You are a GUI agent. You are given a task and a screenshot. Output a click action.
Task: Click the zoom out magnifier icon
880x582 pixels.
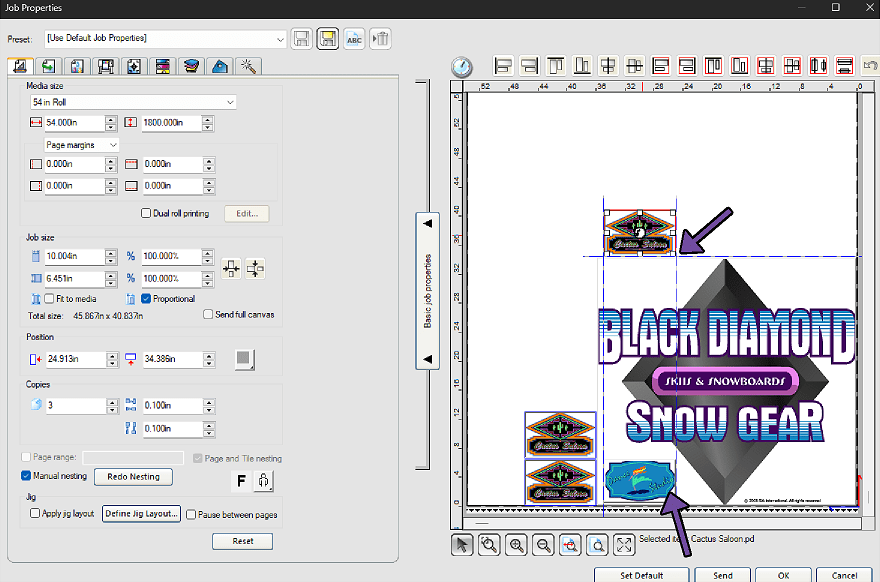click(x=543, y=545)
